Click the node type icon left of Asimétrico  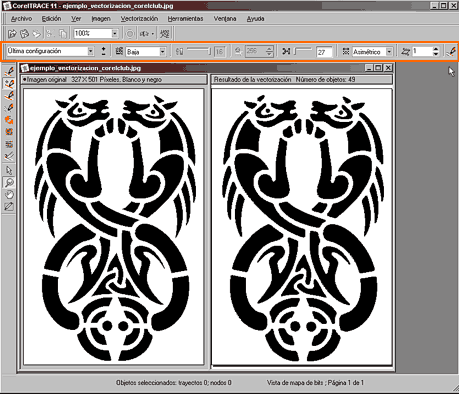pyautogui.click(x=346, y=51)
